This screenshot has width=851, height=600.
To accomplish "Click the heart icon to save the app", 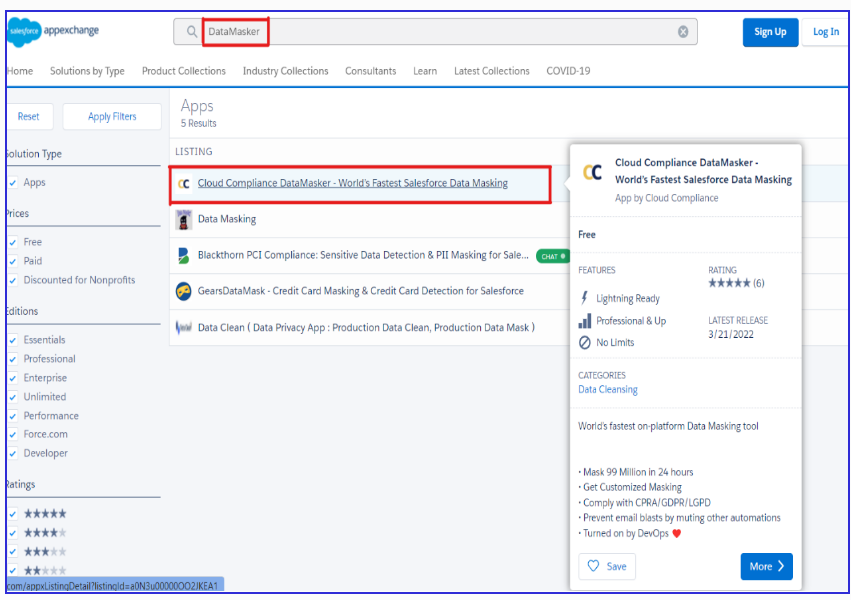I will click(593, 566).
